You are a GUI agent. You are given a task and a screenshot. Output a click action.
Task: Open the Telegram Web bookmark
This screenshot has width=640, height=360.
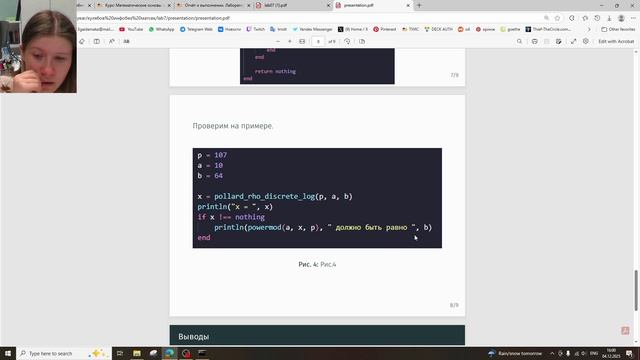(196, 29)
